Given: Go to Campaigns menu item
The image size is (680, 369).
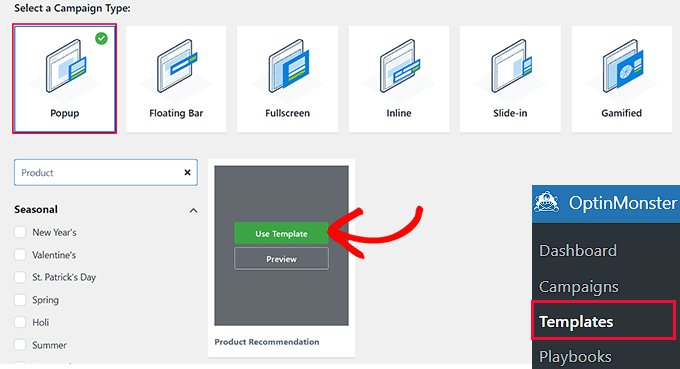Looking at the screenshot, I should tap(579, 287).
